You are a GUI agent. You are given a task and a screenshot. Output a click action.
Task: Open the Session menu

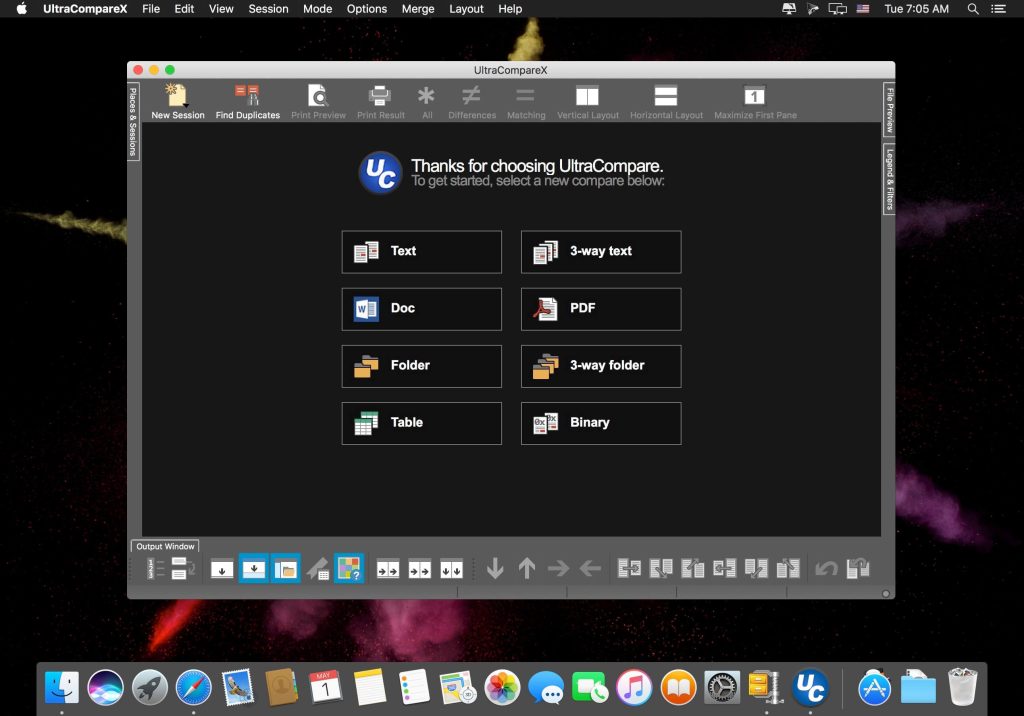click(268, 9)
